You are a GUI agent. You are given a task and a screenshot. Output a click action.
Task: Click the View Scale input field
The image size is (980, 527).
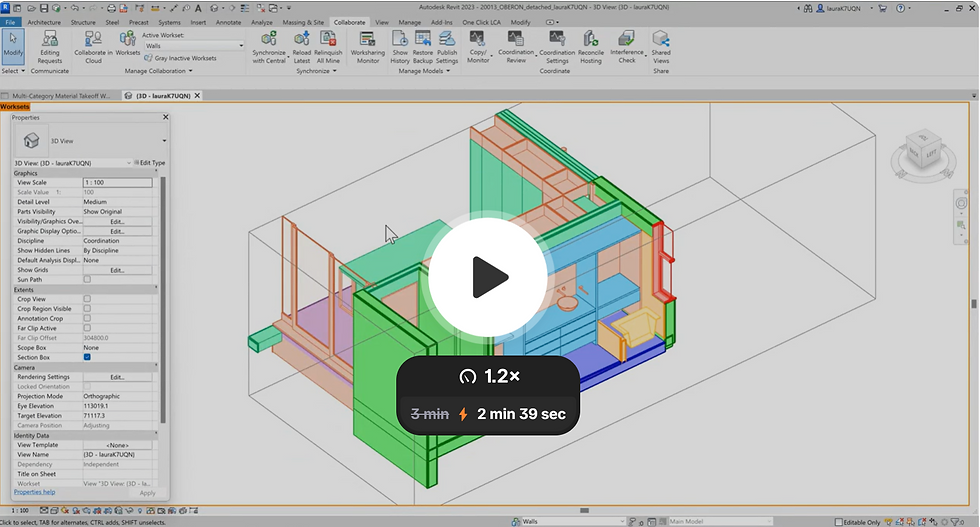click(x=118, y=183)
